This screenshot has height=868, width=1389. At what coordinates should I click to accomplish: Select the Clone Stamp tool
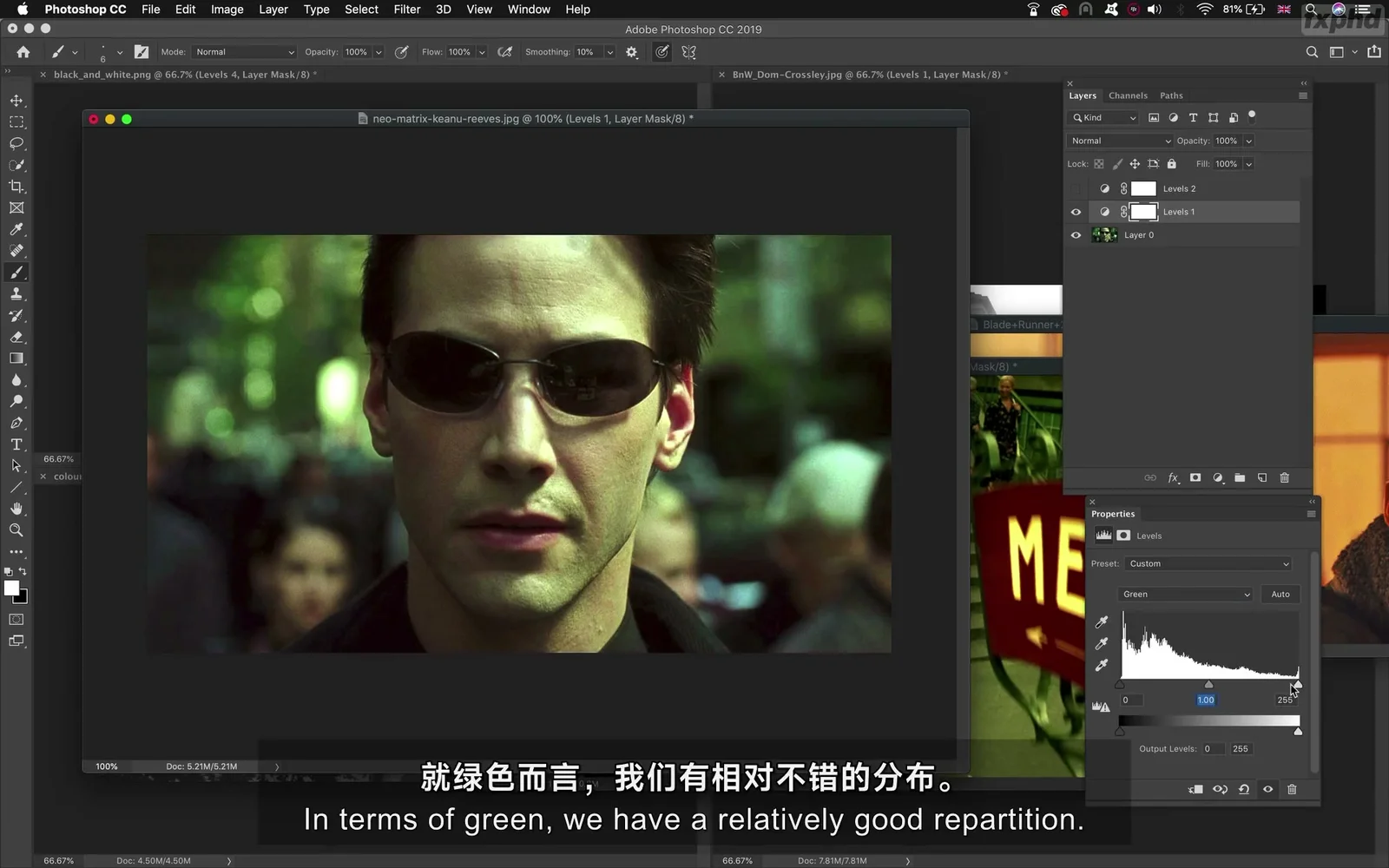pos(16,294)
